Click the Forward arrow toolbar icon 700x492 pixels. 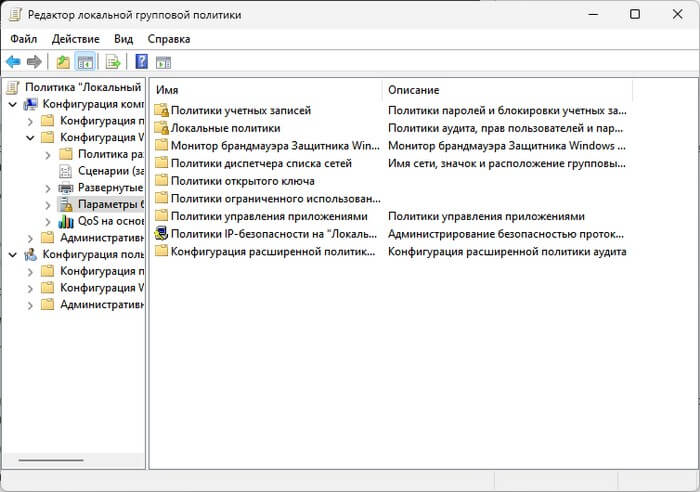[x=34, y=62]
